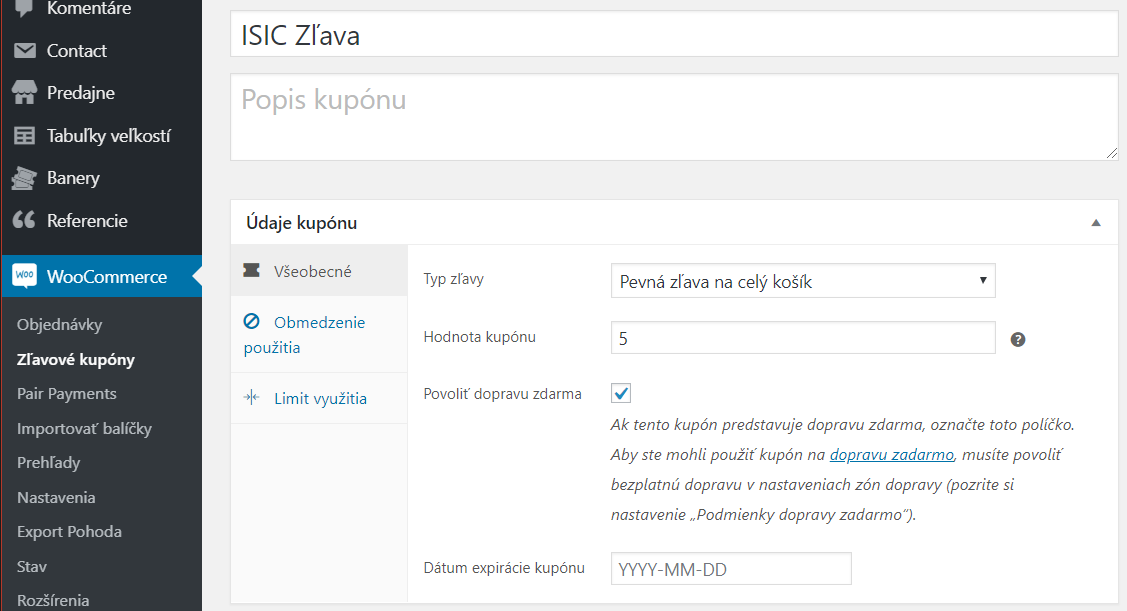Viewport: 1127px width, 611px height.
Task: Open Nastavenia in WooCommerce submenu
Action: [x=56, y=497]
